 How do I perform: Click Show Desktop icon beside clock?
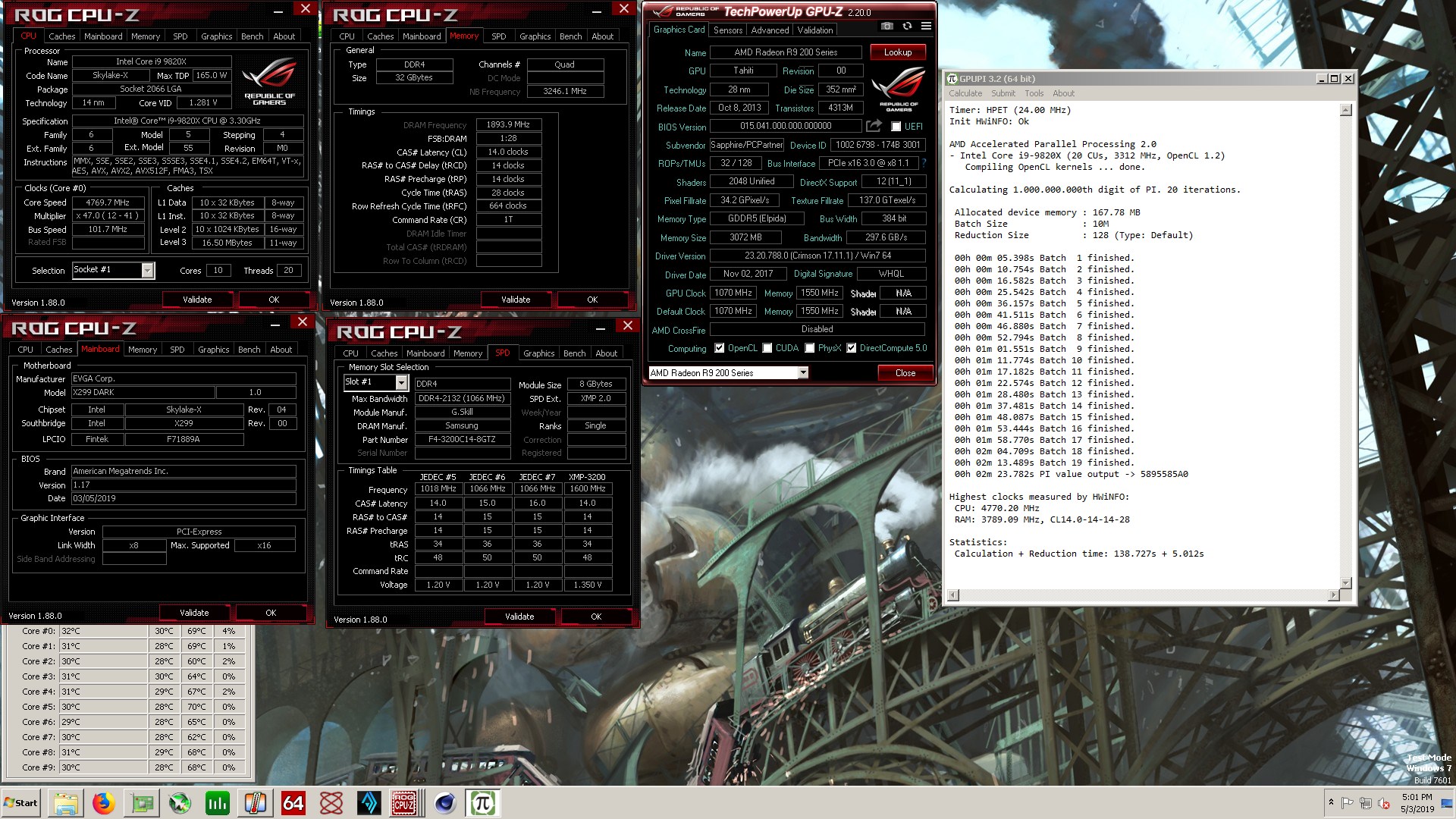(1447, 803)
